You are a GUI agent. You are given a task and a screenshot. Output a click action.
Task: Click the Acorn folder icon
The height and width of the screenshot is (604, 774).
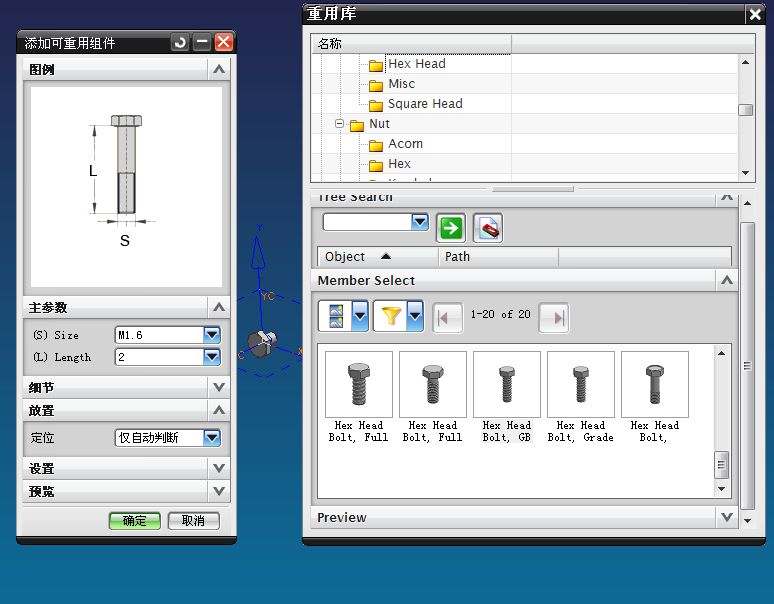pyautogui.click(x=376, y=145)
